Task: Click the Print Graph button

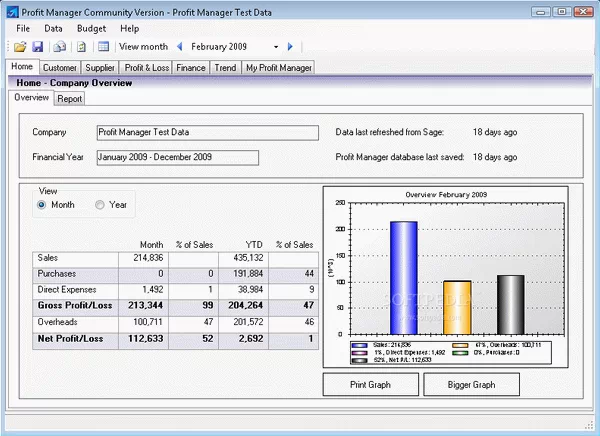Action: click(x=370, y=385)
